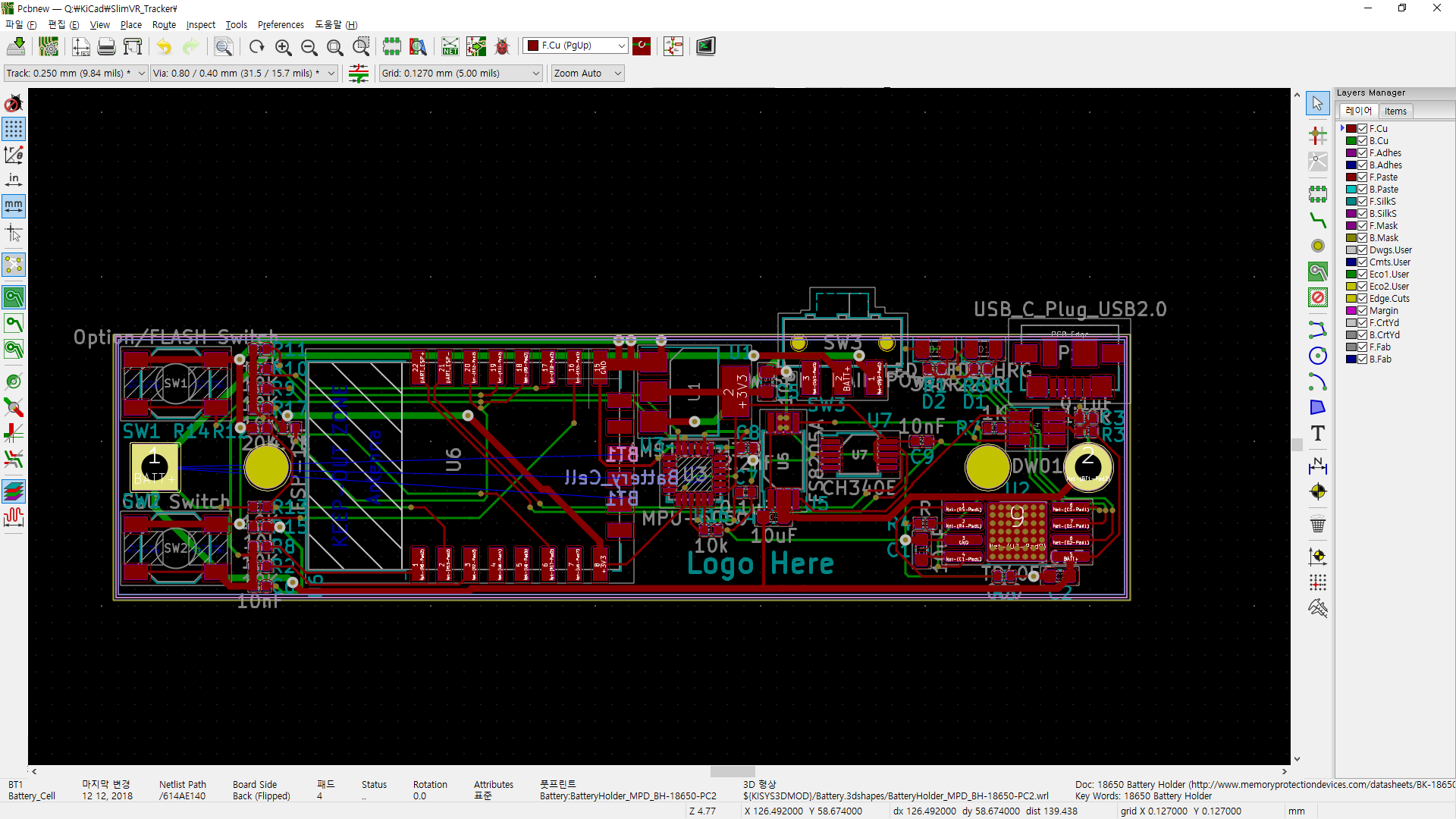The image size is (1456, 819).
Task: Toggle millimeter units button
Action: (x=14, y=205)
